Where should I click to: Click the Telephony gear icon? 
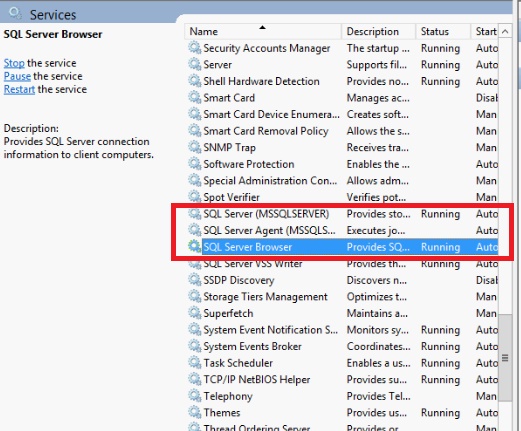[195, 396]
